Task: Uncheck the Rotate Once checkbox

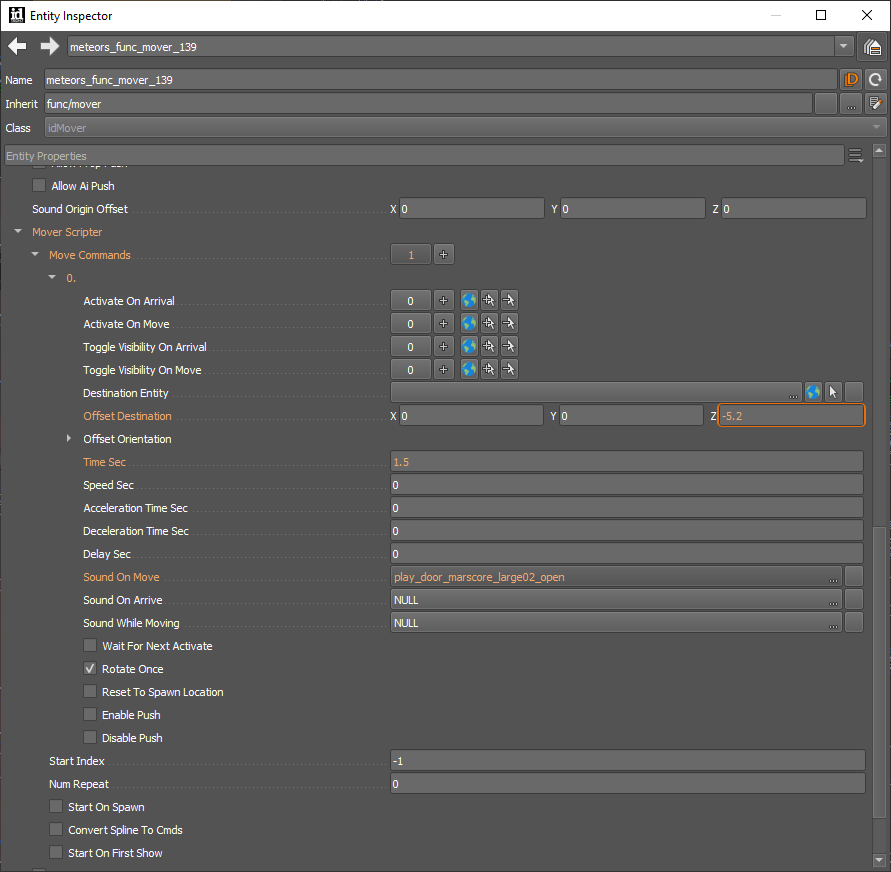Action: tap(90, 669)
